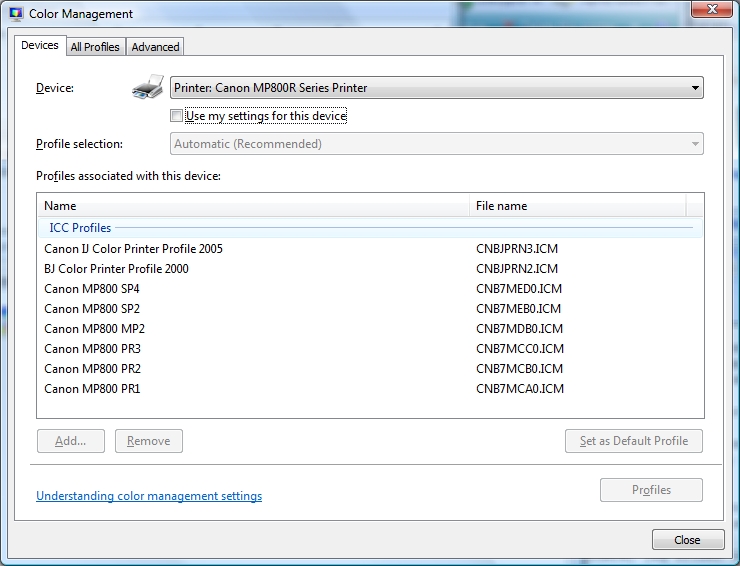
Task: Select the Canon MP800 MP2 profile
Action: click(94, 329)
